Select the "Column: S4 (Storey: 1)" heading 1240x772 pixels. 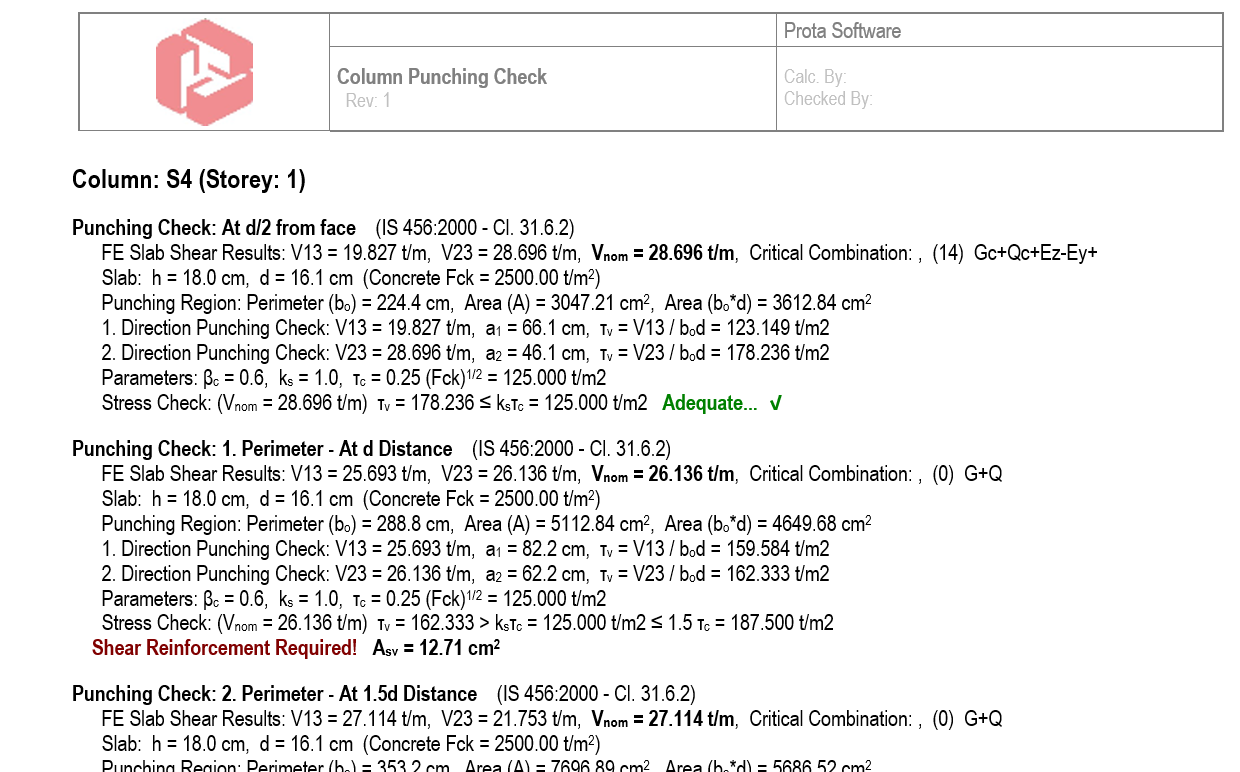pos(188,180)
